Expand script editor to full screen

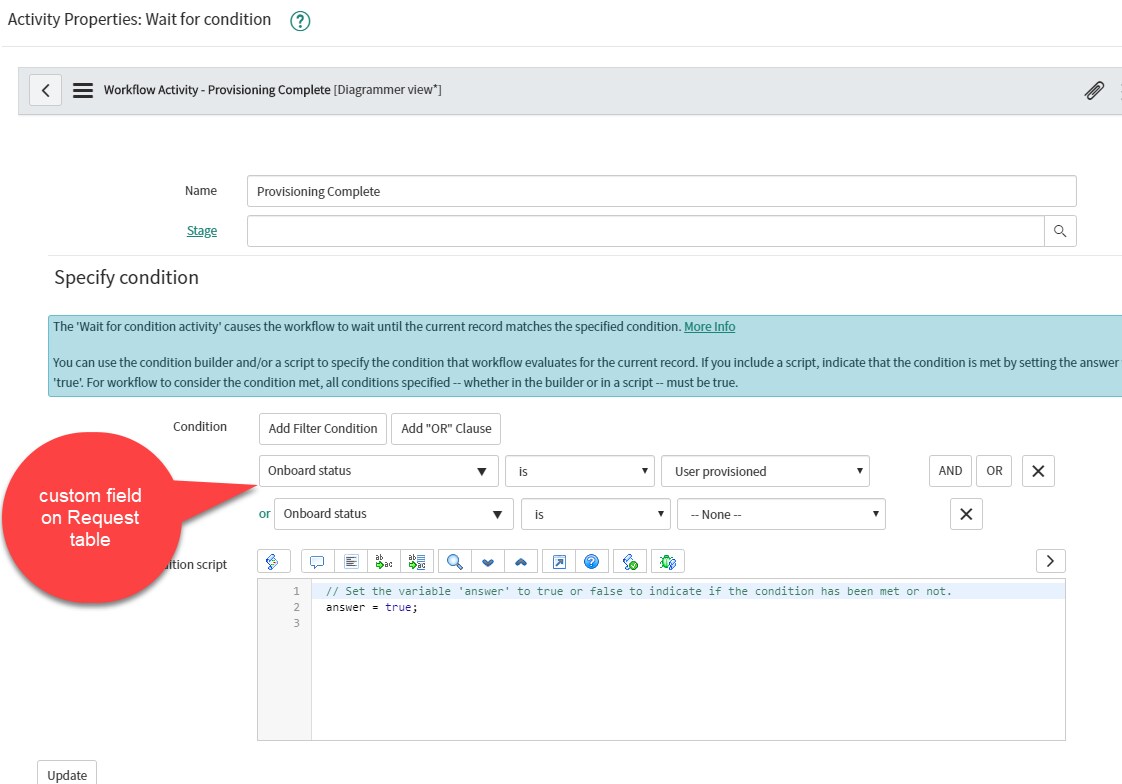pyautogui.click(x=559, y=561)
